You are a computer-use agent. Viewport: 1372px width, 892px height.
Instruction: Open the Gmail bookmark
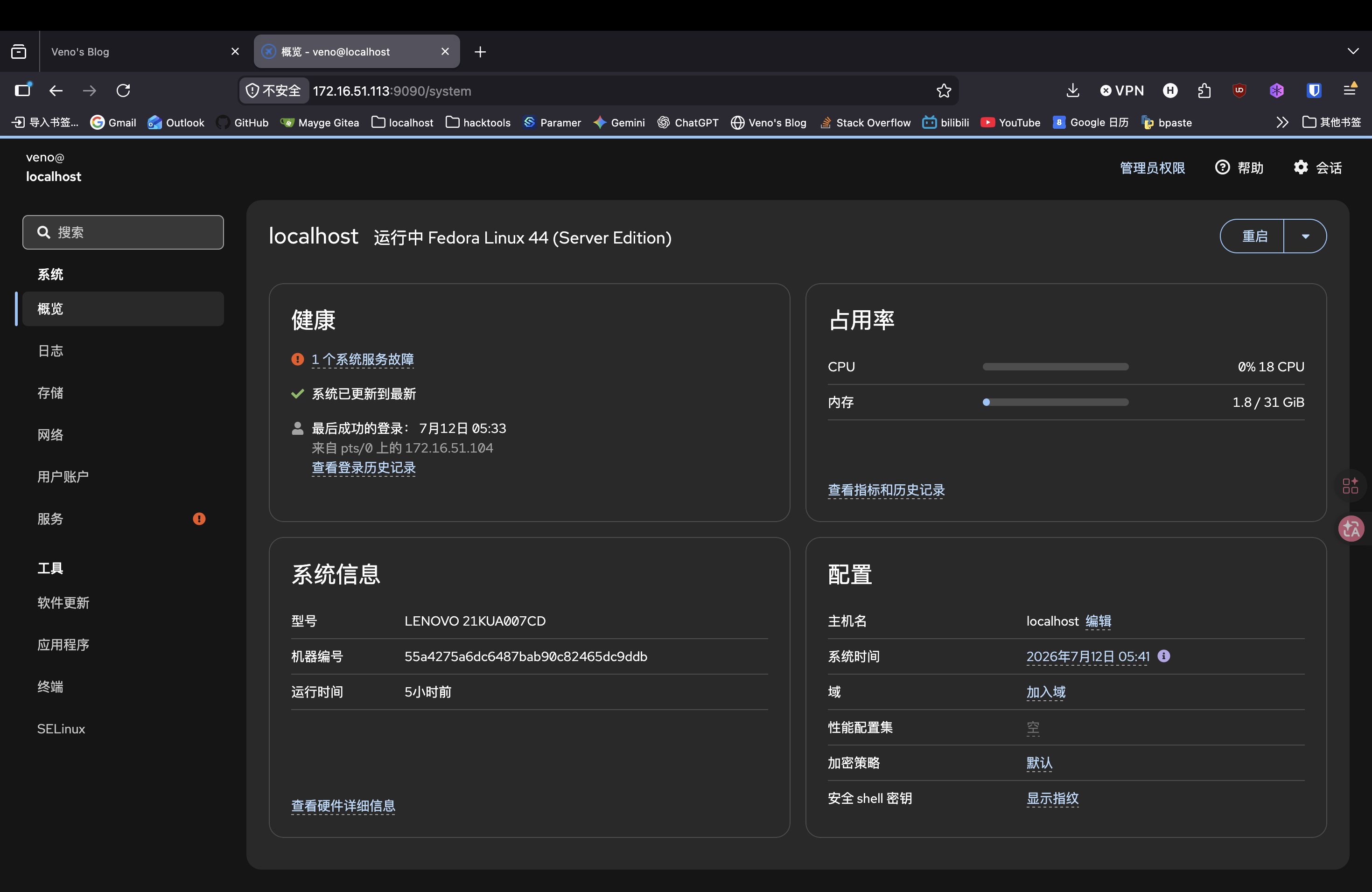113,122
